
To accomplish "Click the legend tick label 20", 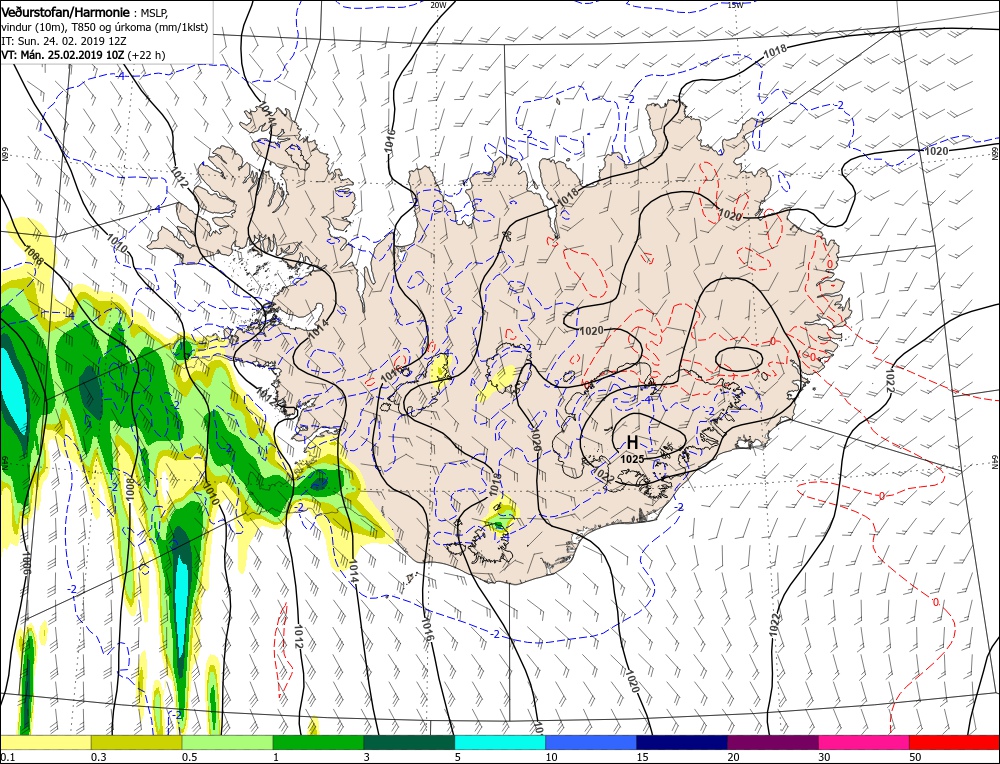I will 734,757.
